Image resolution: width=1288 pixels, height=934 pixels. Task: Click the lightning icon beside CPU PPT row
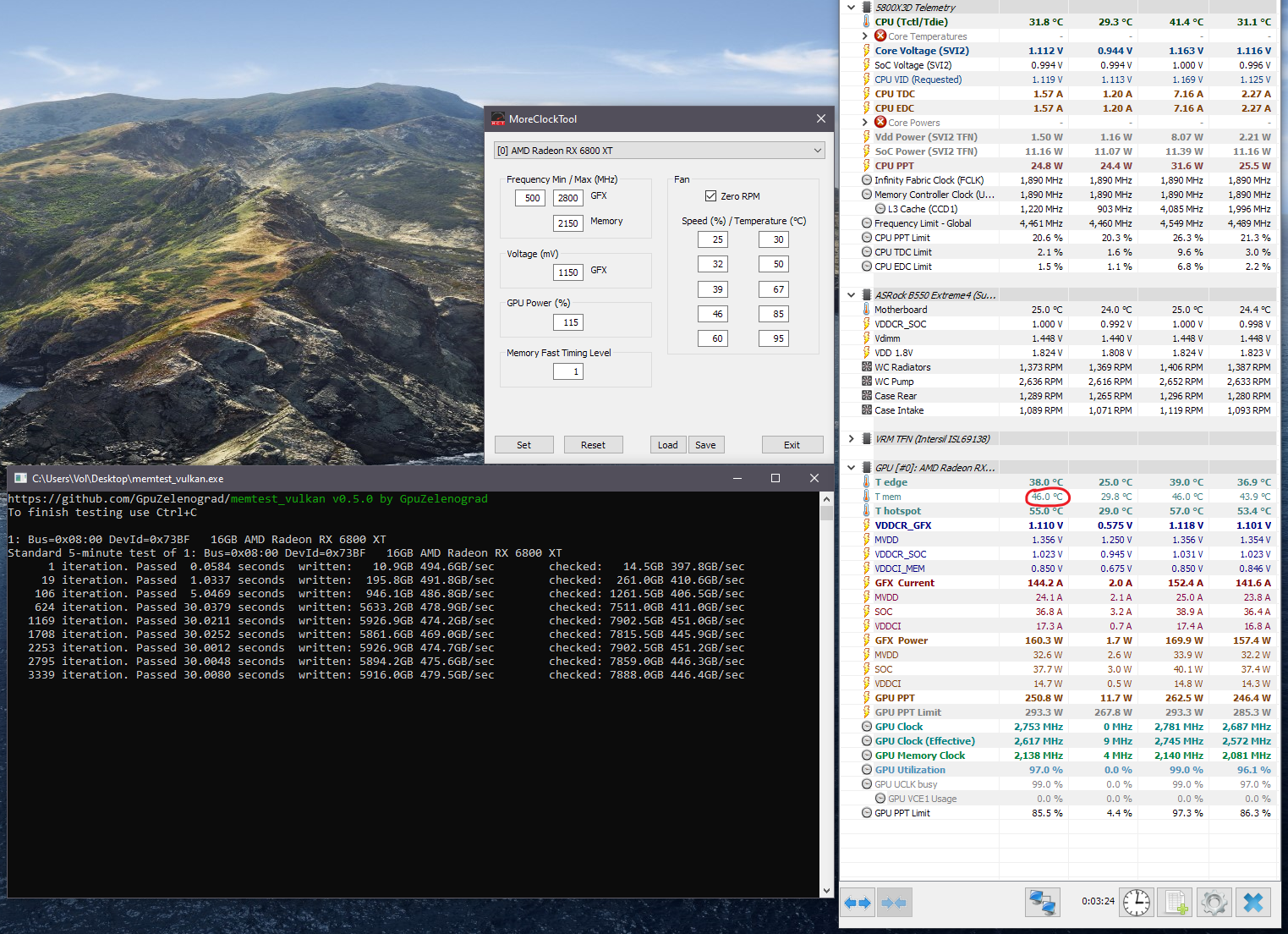(866, 166)
